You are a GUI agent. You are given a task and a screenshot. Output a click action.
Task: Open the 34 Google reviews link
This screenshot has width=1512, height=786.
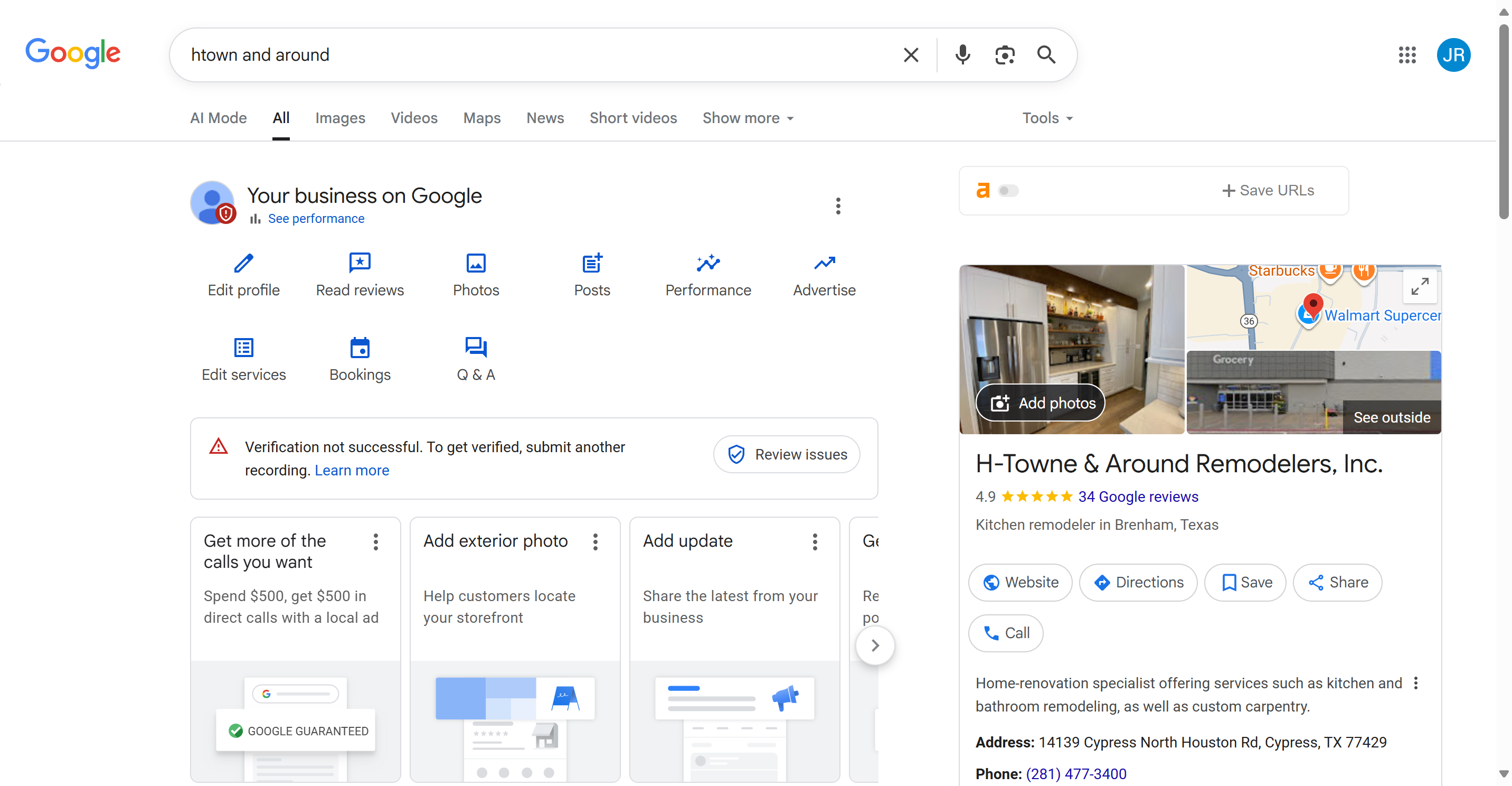coord(1138,497)
